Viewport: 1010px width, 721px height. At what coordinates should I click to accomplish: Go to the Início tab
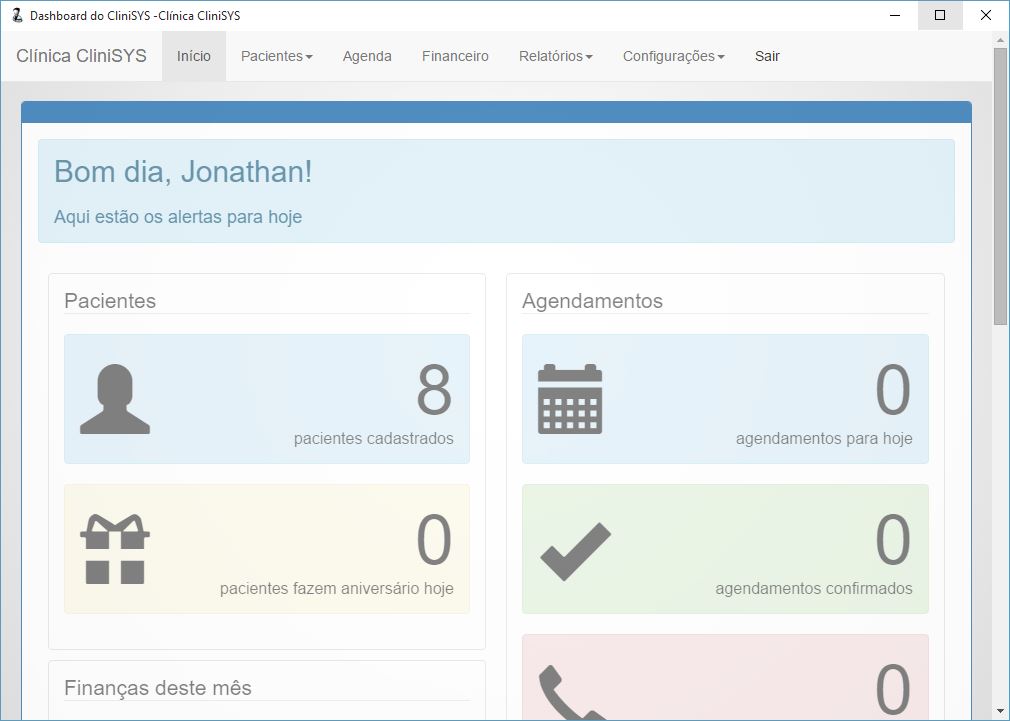(x=194, y=56)
